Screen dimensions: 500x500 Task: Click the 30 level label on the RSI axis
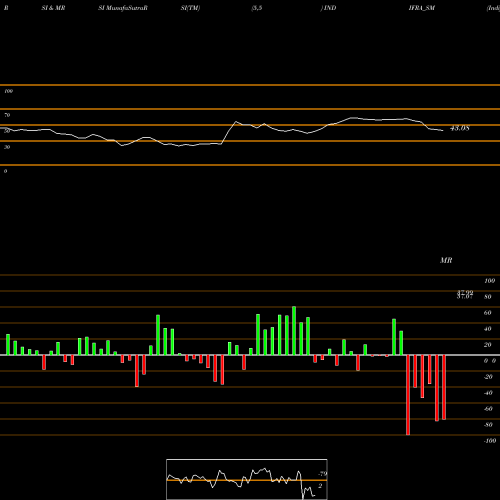coord(7,147)
